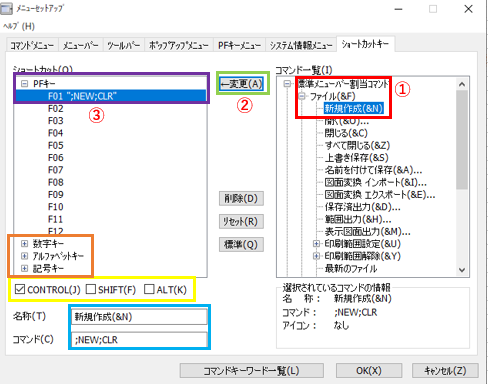Viewport: 488px width, 384px height.
Task: Switch to the コマンドメニュー tab
Action: tap(32, 45)
